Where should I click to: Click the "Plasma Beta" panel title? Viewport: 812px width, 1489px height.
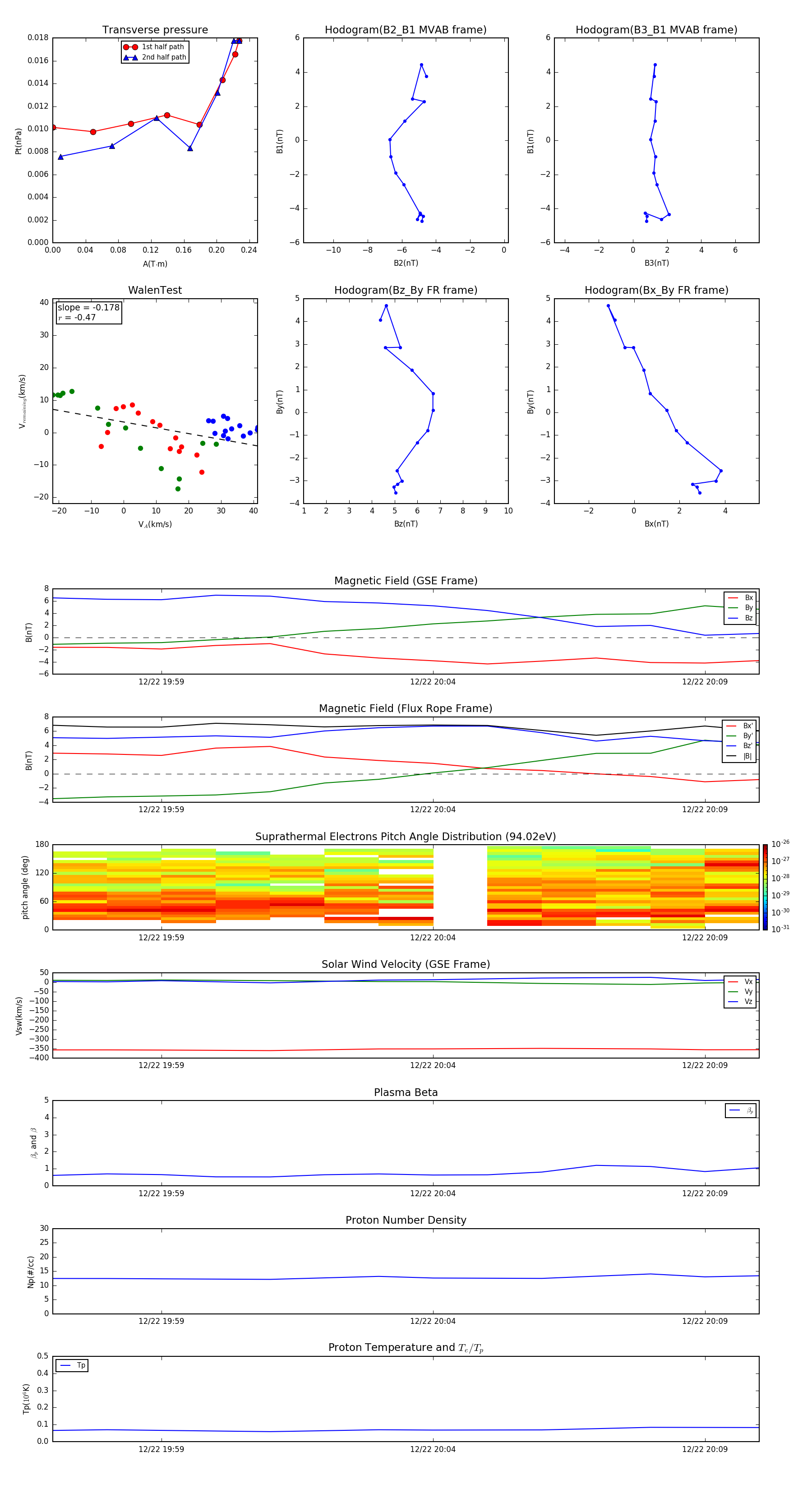click(x=406, y=1093)
